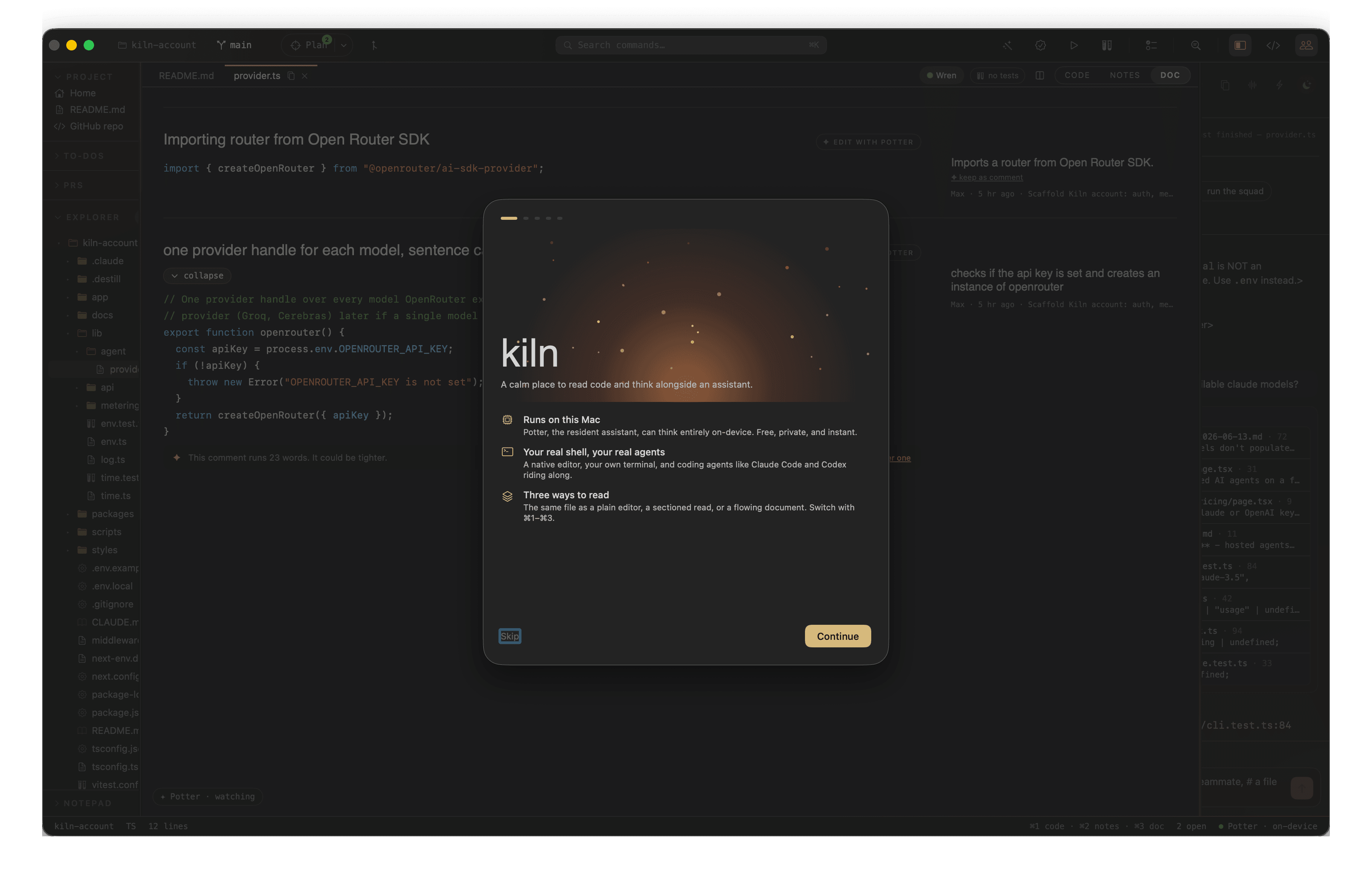Image resolution: width=1372 pixels, height=892 pixels.
Task: Open the checklist tasks icon in toolbar
Action: tap(1151, 45)
